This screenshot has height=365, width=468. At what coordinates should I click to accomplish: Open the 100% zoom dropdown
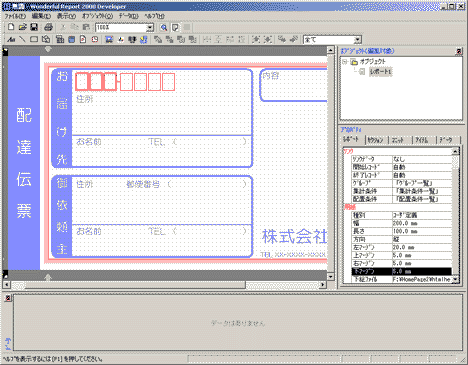click(x=150, y=28)
